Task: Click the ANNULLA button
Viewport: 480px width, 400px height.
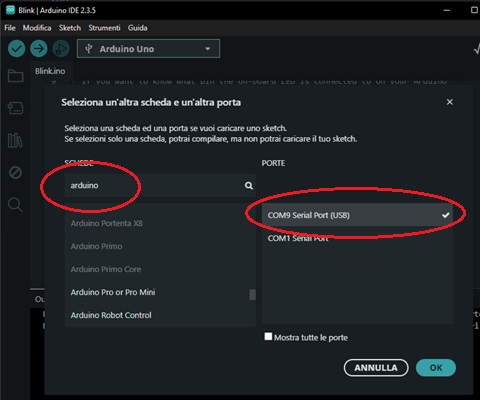Action: click(x=376, y=368)
